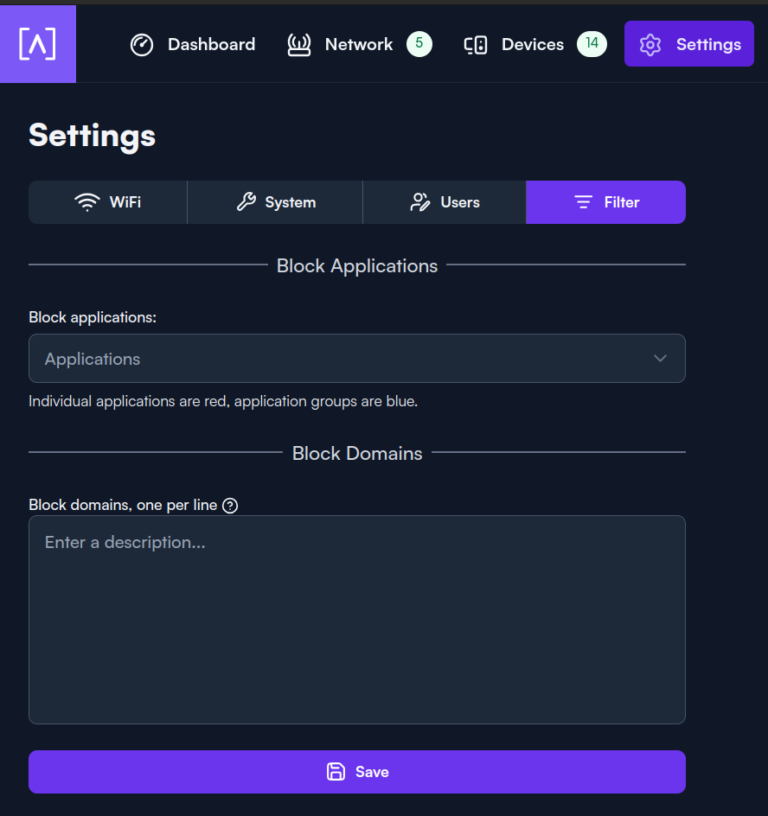The image size is (768, 816).
Task: Click the Devices icon in navigation
Action: (476, 45)
